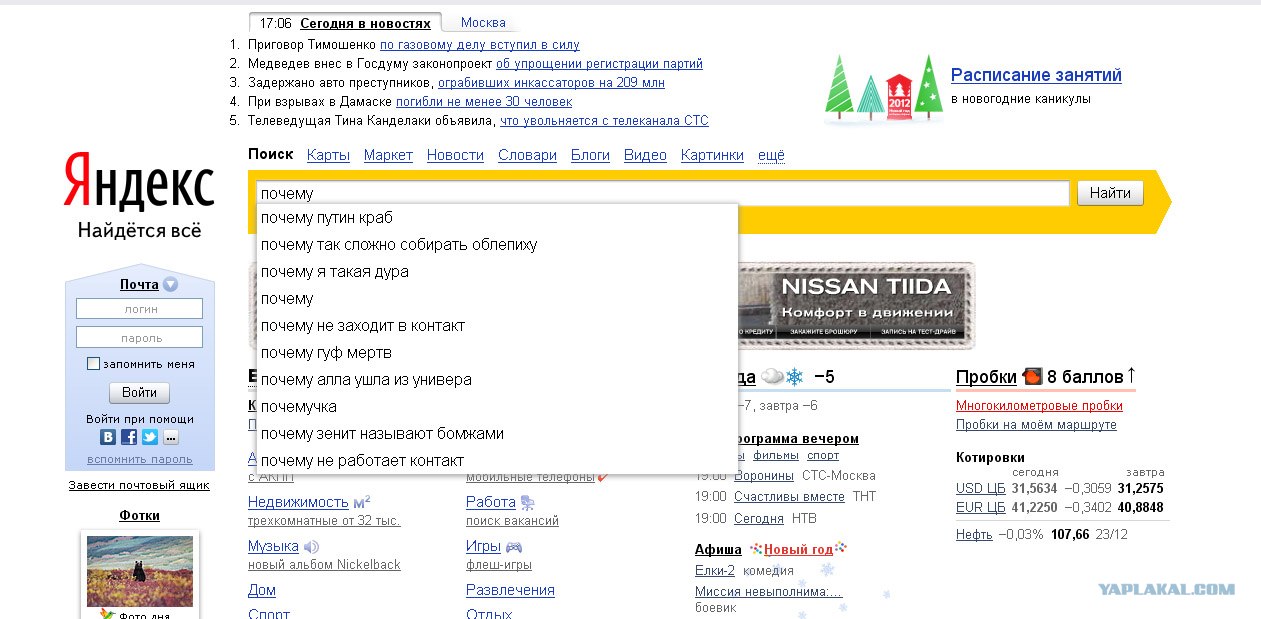1261x619 pixels.
Task: Choose suggestion почему гуф мертв
Action: click(497, 352)
